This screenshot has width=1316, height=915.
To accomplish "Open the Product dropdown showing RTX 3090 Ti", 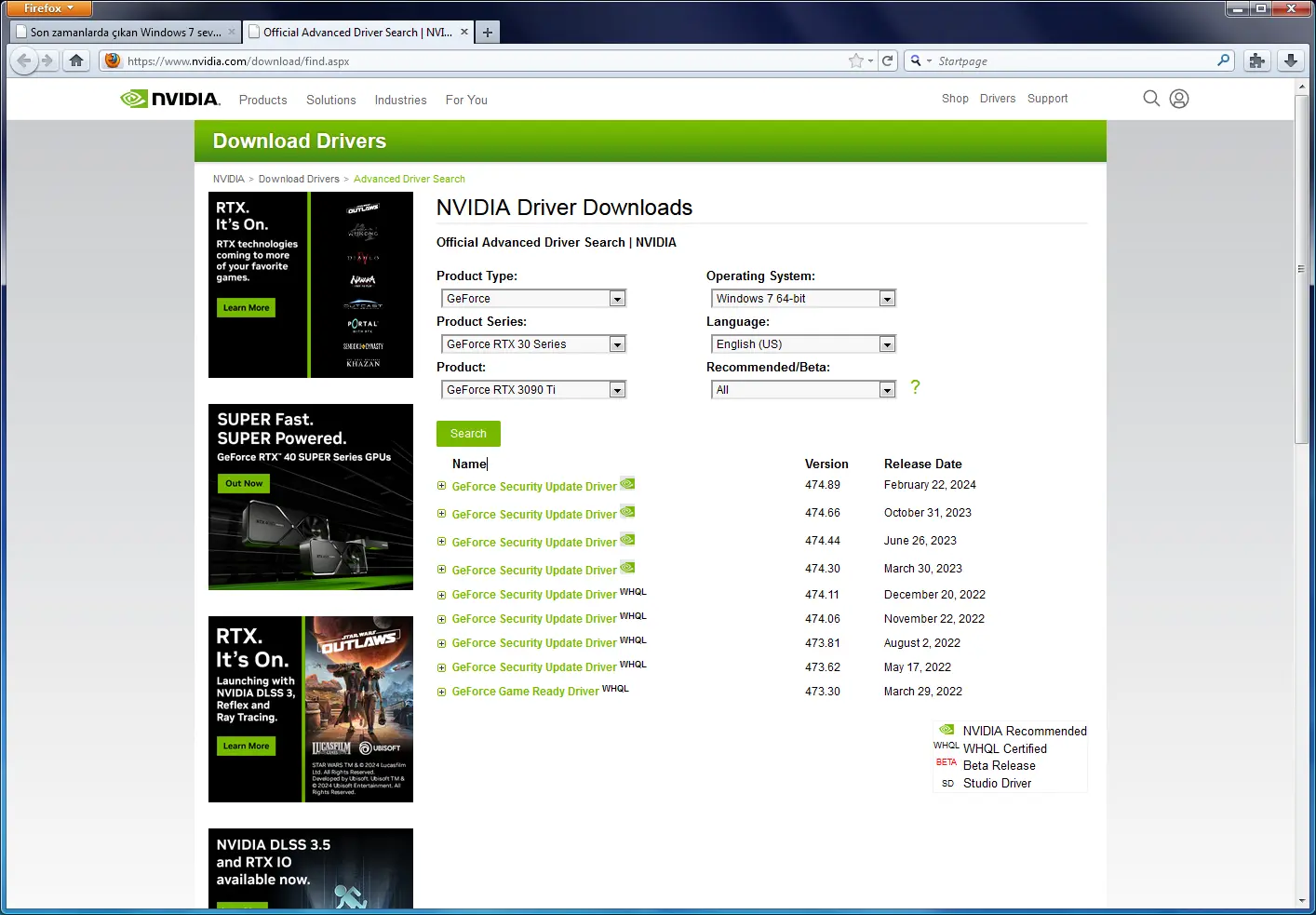I will coord(533,390).
